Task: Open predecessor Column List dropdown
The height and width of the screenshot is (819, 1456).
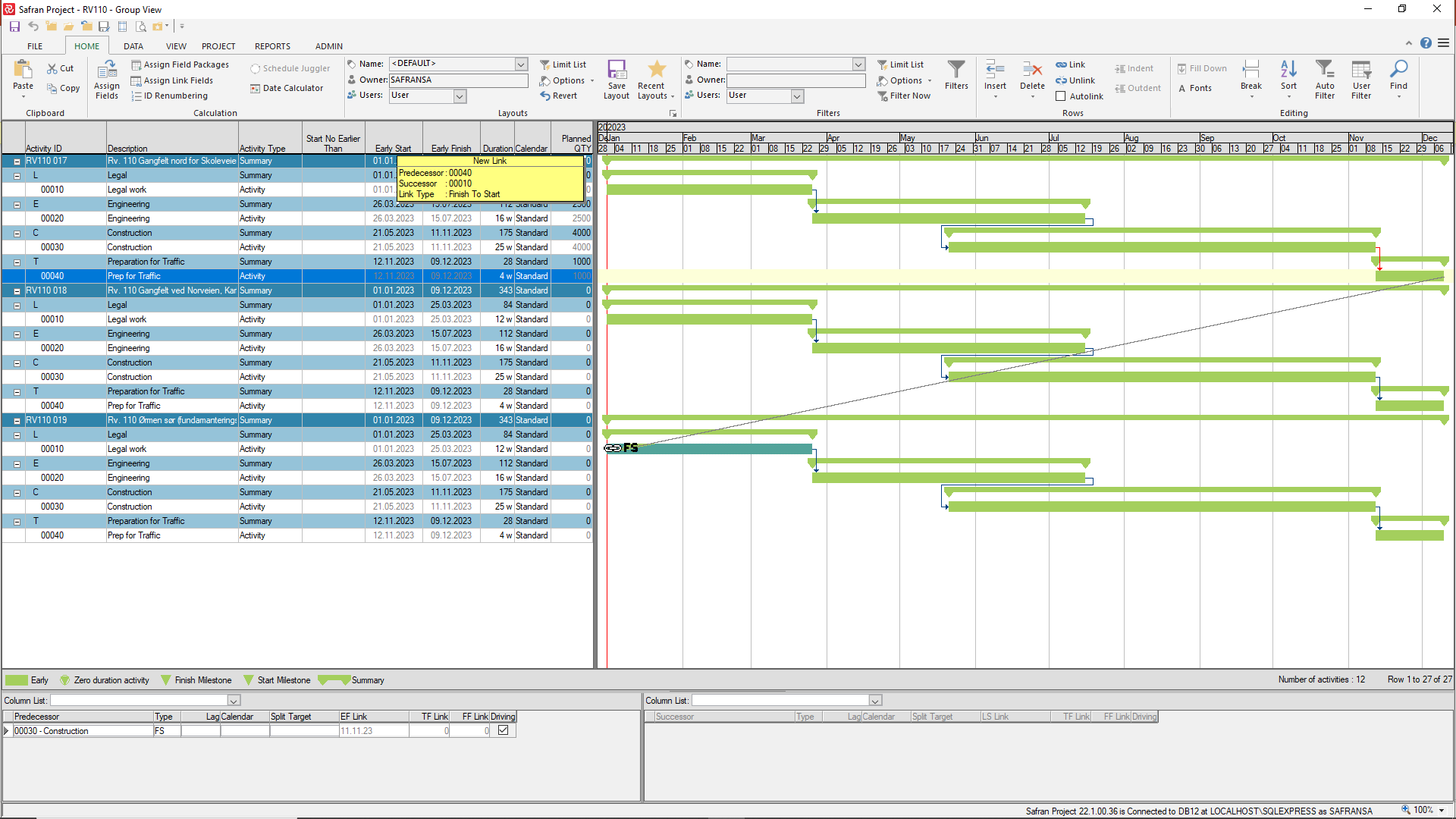Action: [234, 701]
